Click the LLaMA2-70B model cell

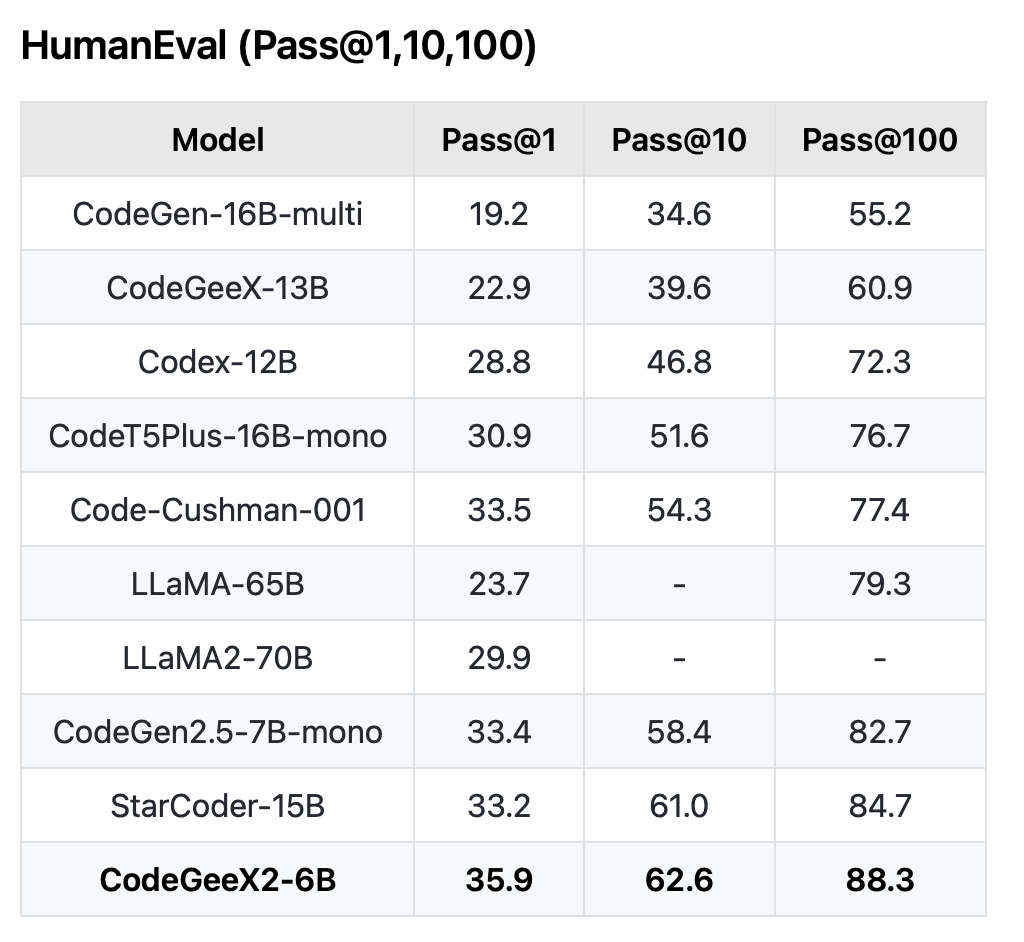(x=218, y=658)
